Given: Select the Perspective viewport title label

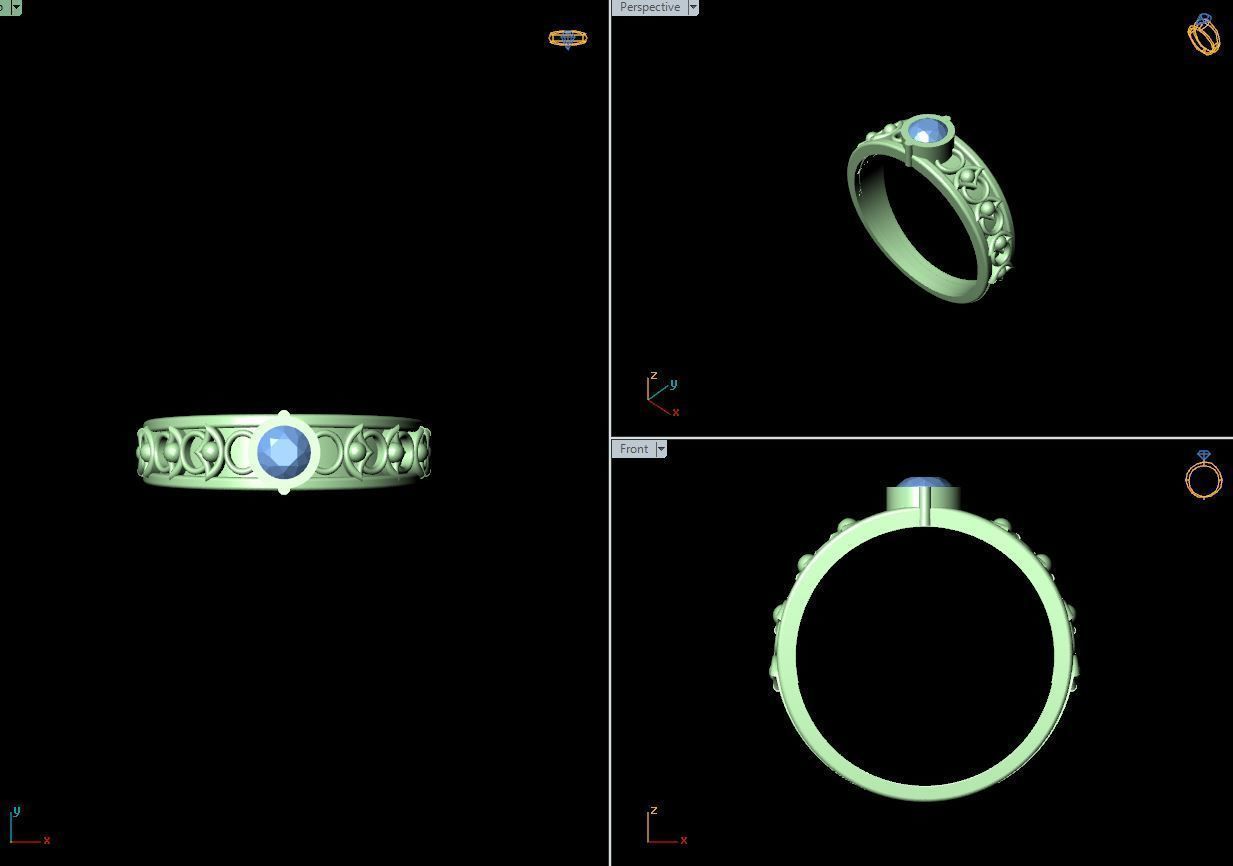Looking at the screenshot, I should tap(649, 7).
